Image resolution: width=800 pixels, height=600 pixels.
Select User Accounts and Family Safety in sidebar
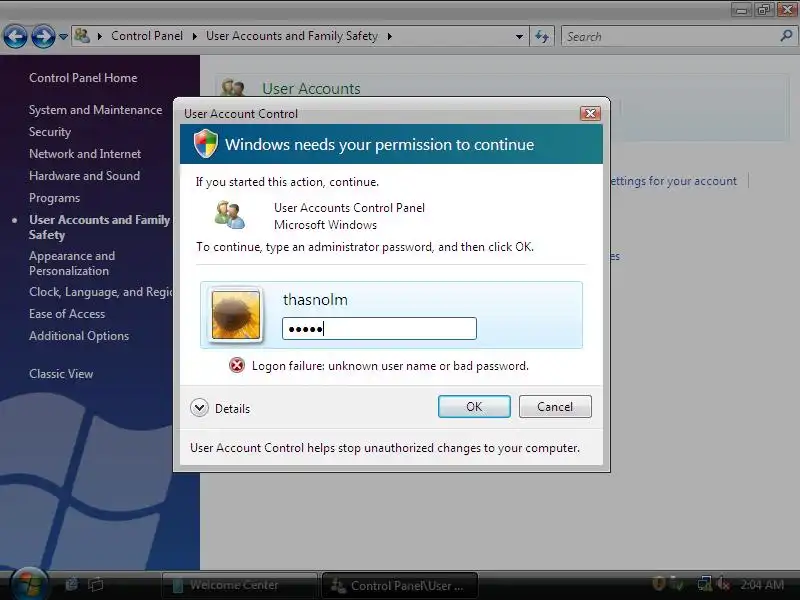99,227
